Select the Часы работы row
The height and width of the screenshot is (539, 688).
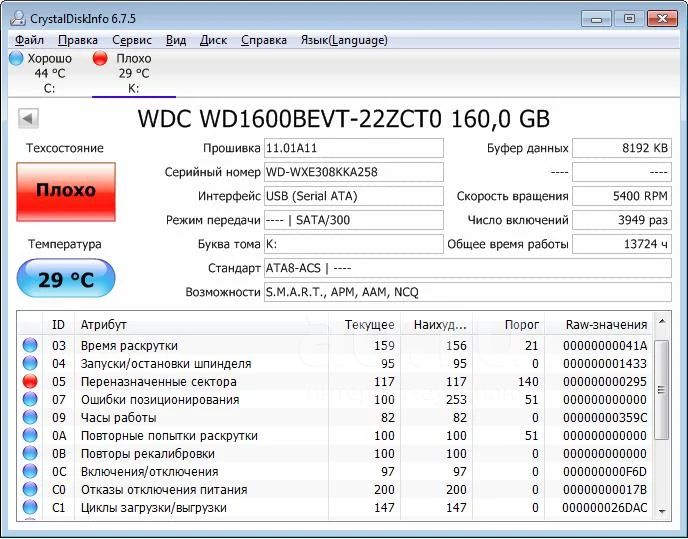(x=335, y=417)
